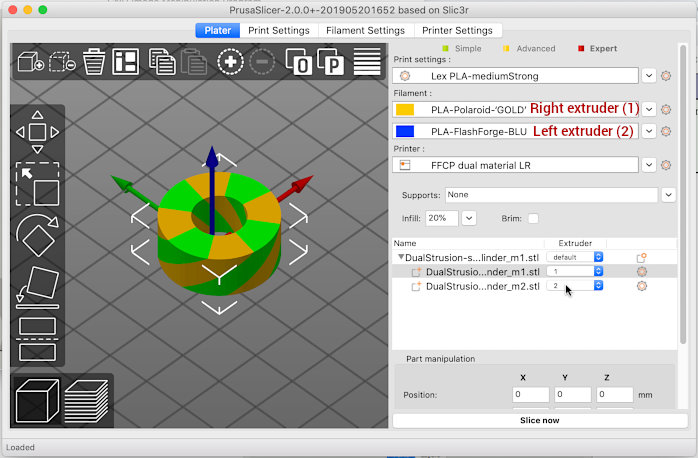Viewport: 698px width, 458px height.
Task: Click the torus model in the 3D view
Action: tap(219, 234)
